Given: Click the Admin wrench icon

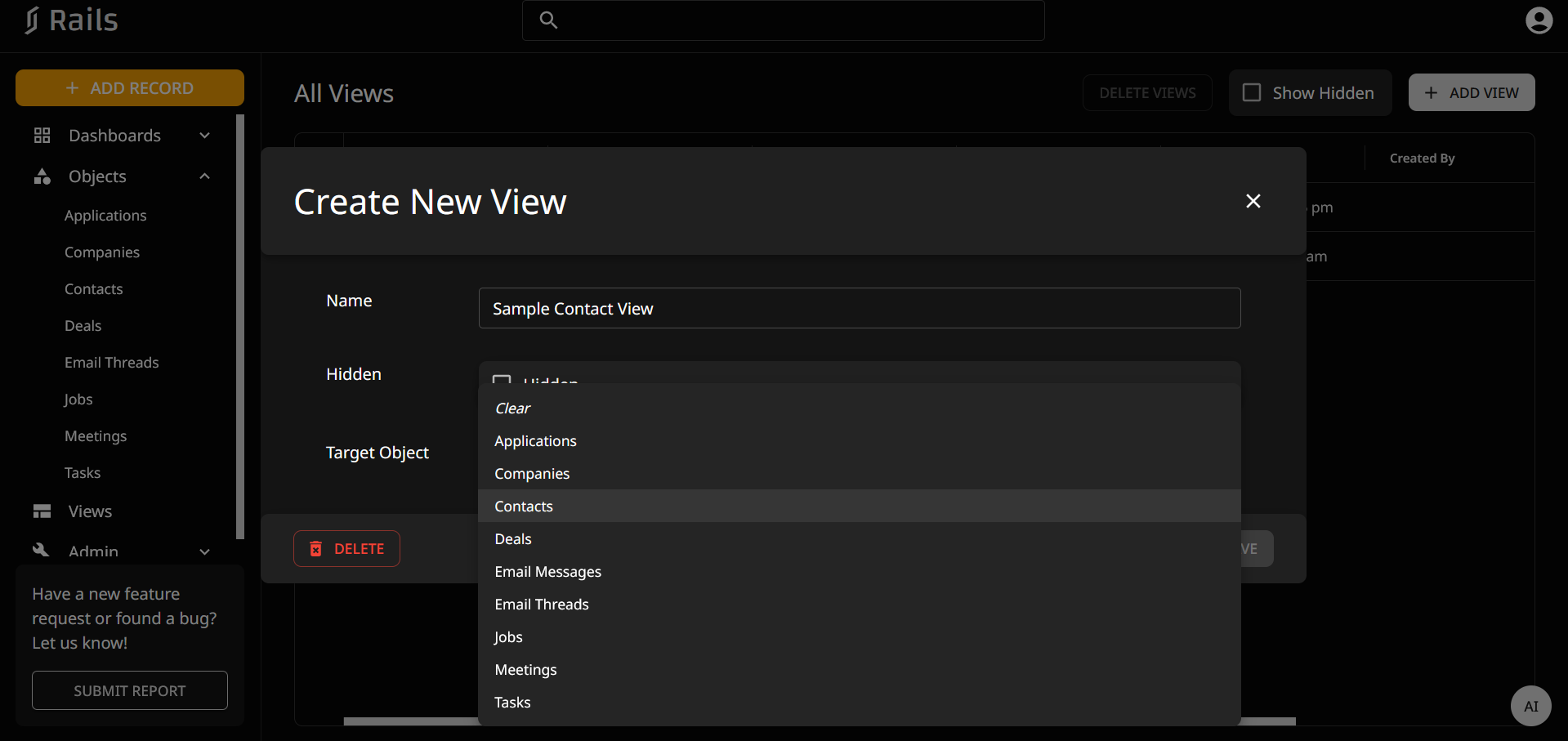Looking at the screenshot, I should [41, 550].
